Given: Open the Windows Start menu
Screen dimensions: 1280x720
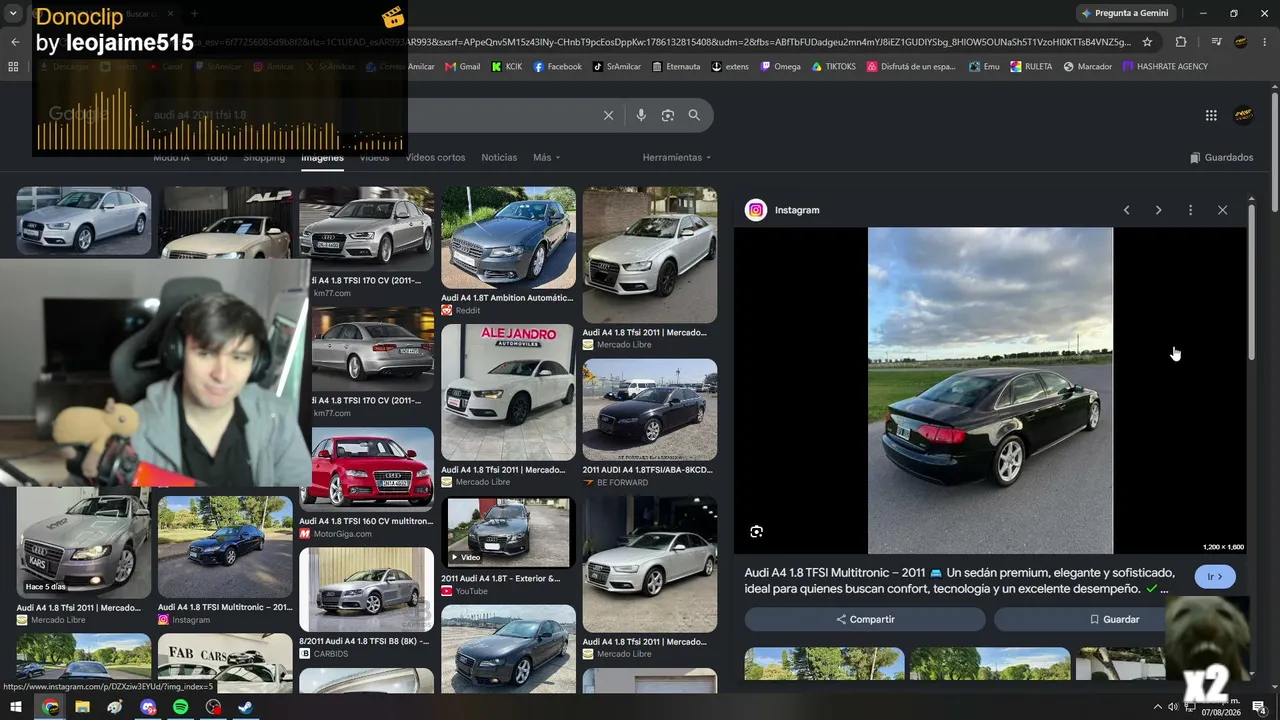Looking at the screenshot, I should click(16, 707).
